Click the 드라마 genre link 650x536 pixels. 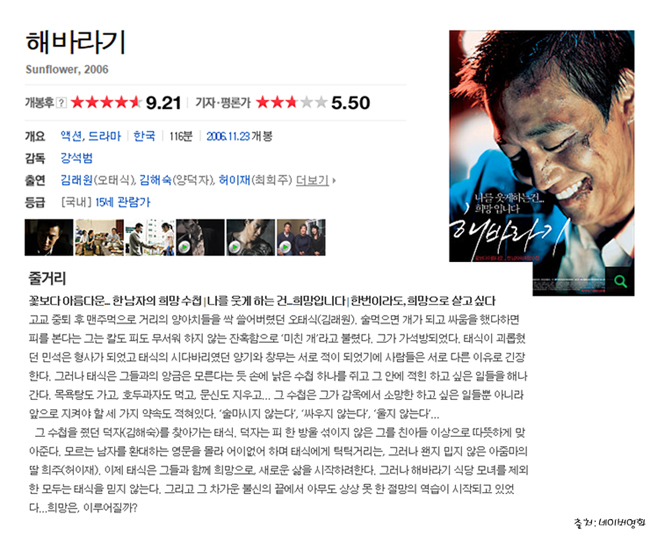tap(104, 136)
